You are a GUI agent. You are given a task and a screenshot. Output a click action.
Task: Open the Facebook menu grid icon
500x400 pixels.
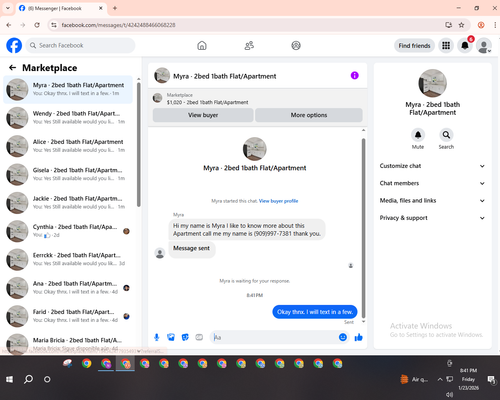(x=446, y=46)
